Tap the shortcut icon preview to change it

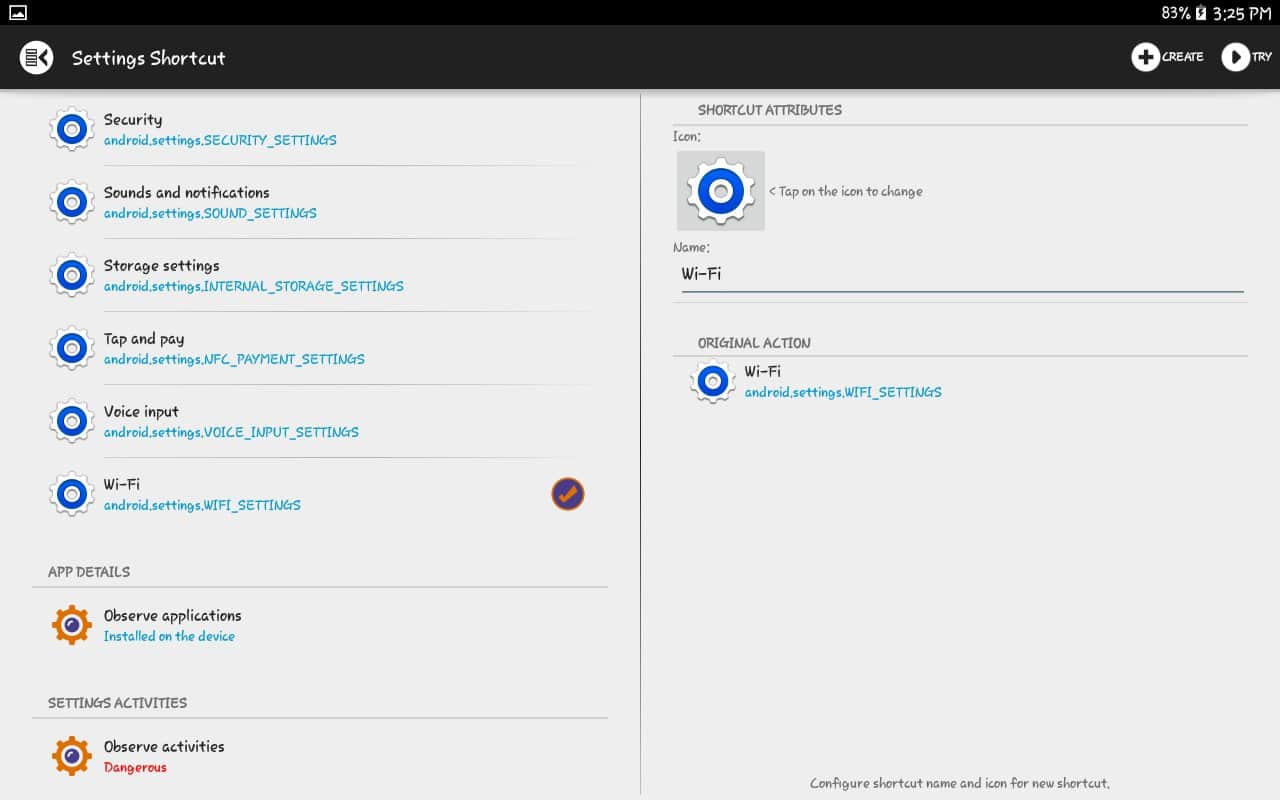[x=720, y=191]
